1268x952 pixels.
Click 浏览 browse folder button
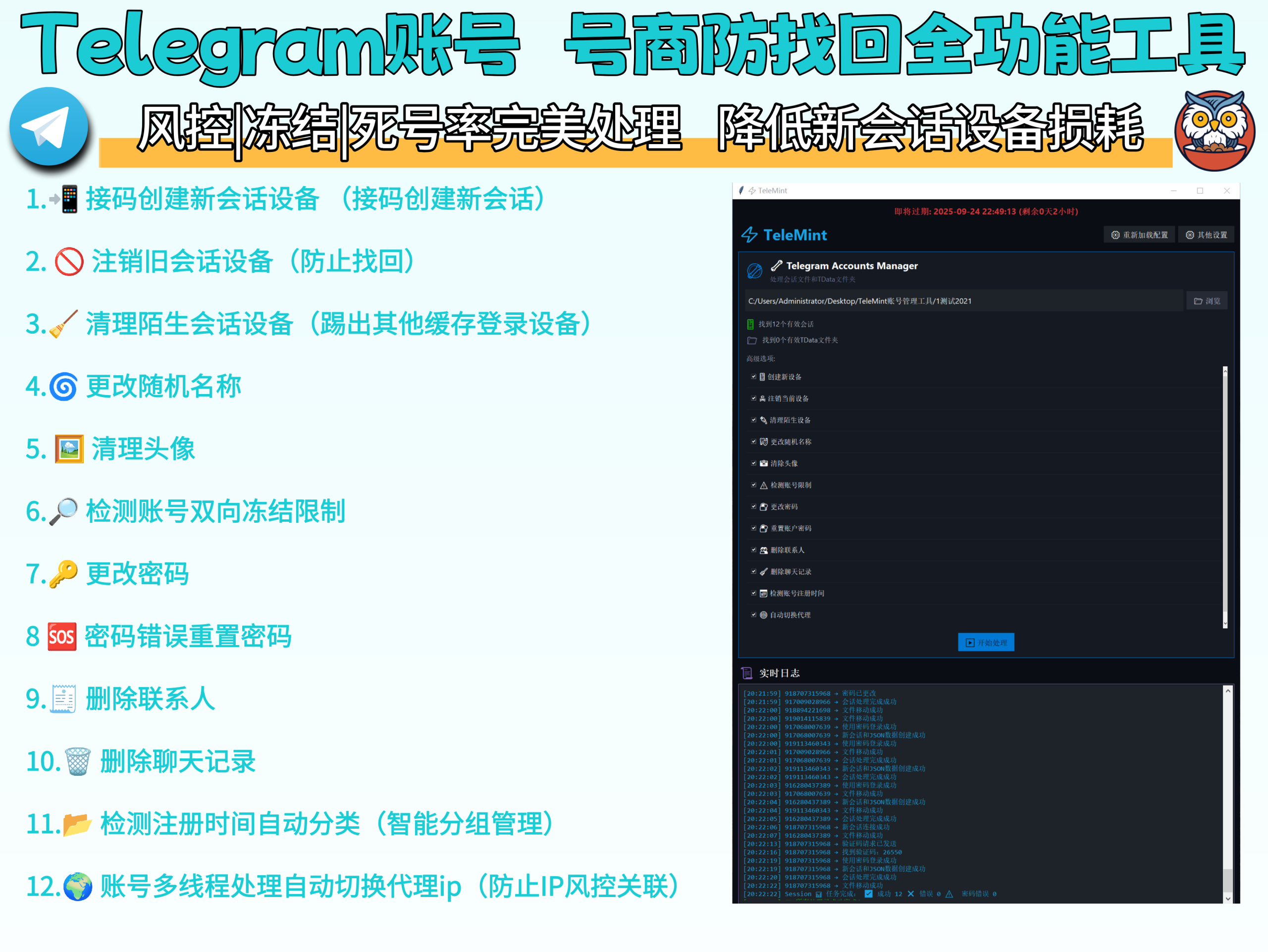pyautogui.click(x=1207, y=301)
